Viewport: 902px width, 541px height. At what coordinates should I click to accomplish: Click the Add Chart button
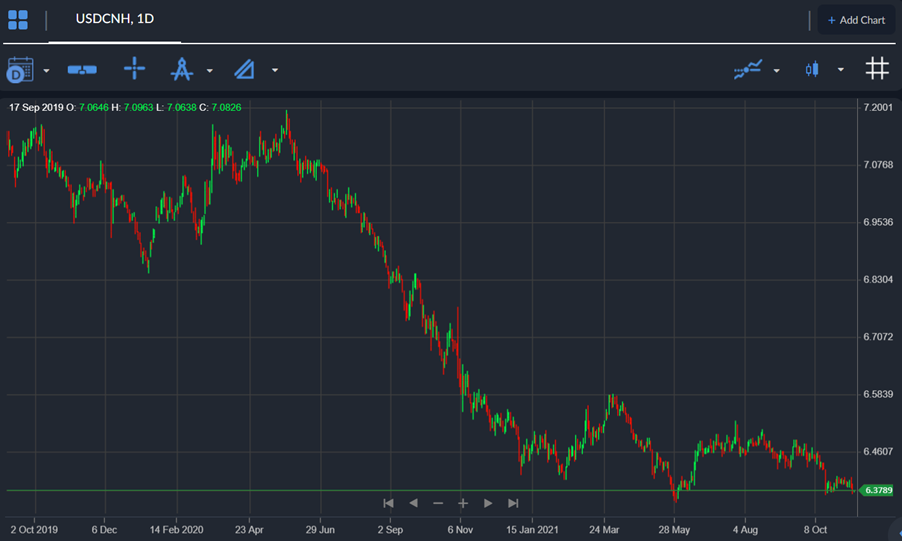(856, 20)
